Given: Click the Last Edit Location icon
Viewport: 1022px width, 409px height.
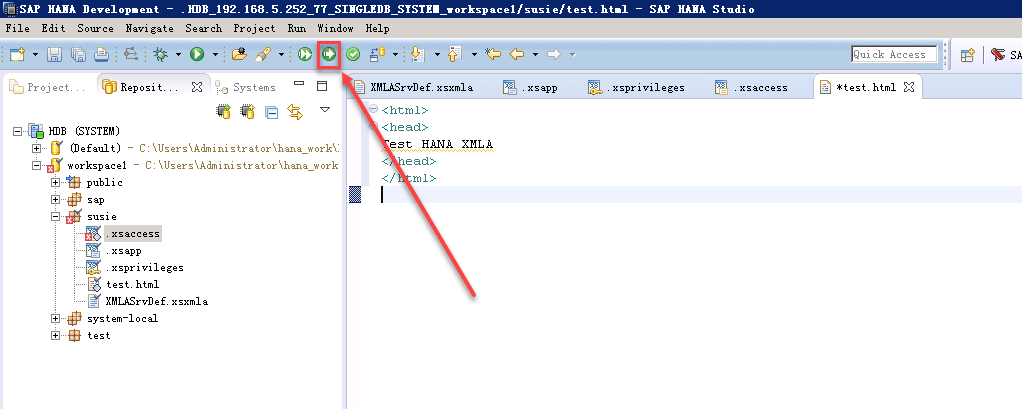Looking at the screenshot, I should pos(493,55).
